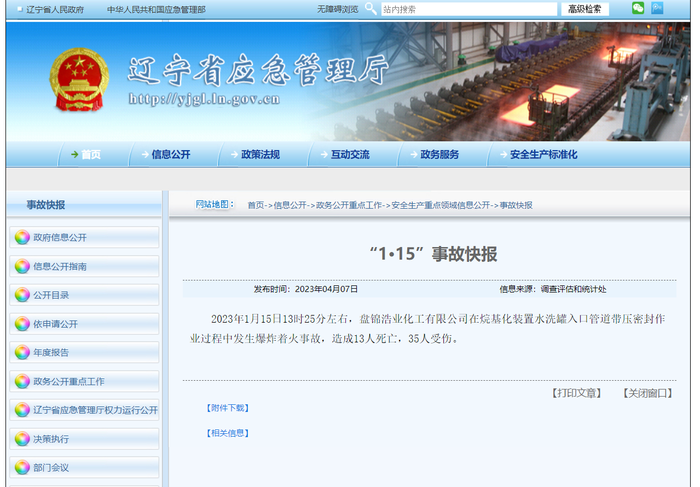This screenshot has width=700, height=487.
Task: Focus the 站内搜索 search field
Action: pyautogui.click(x=469, y=9)
